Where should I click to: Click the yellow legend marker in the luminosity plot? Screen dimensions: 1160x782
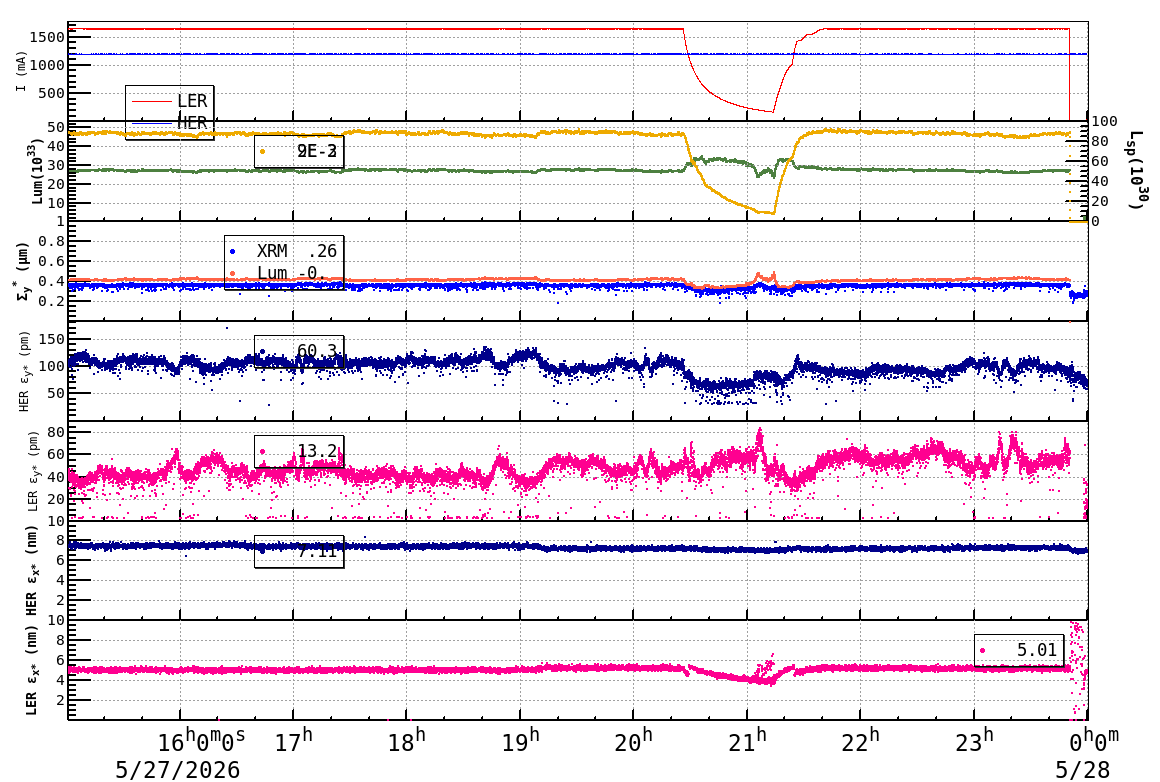coord(262,152)
